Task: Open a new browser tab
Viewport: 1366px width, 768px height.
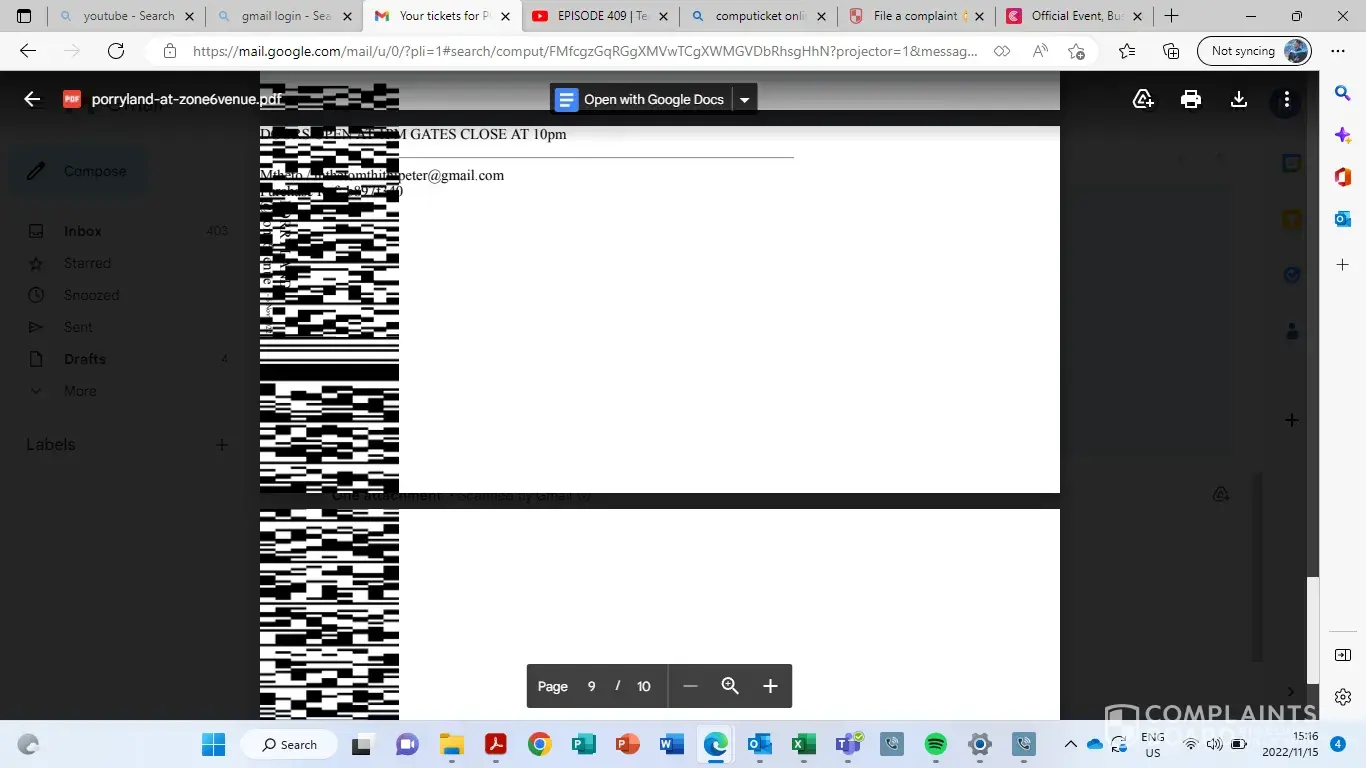Action: (x=1171, y=16)
